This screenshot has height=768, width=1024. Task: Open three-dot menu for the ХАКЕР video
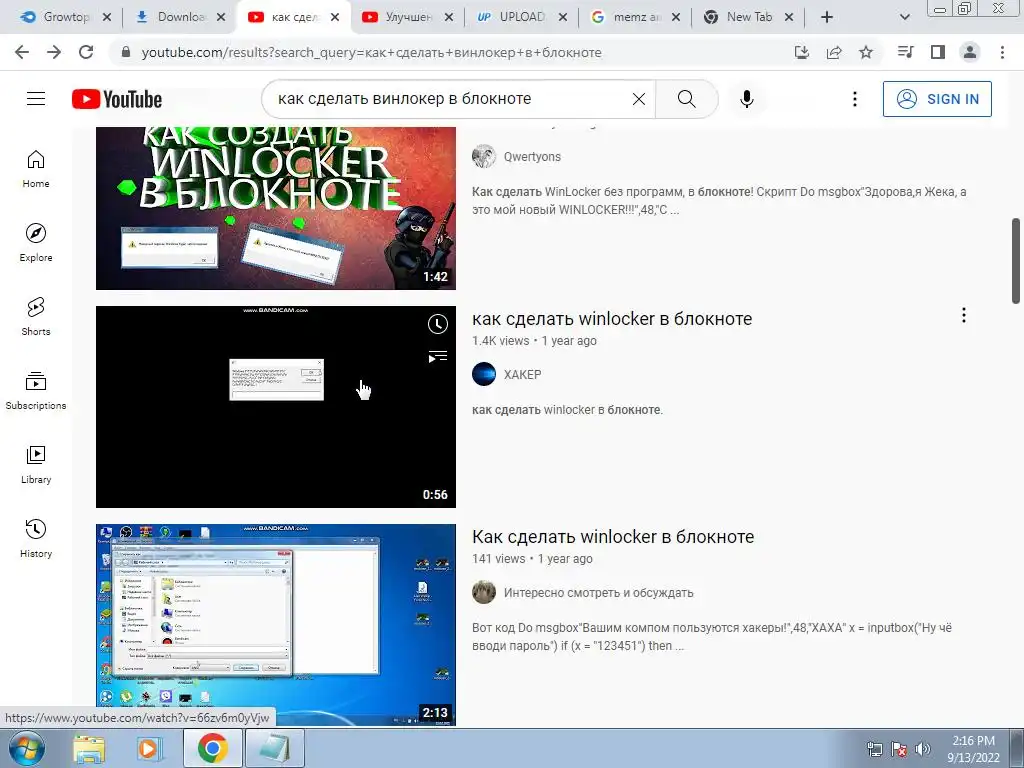click(x=963, y=315)
